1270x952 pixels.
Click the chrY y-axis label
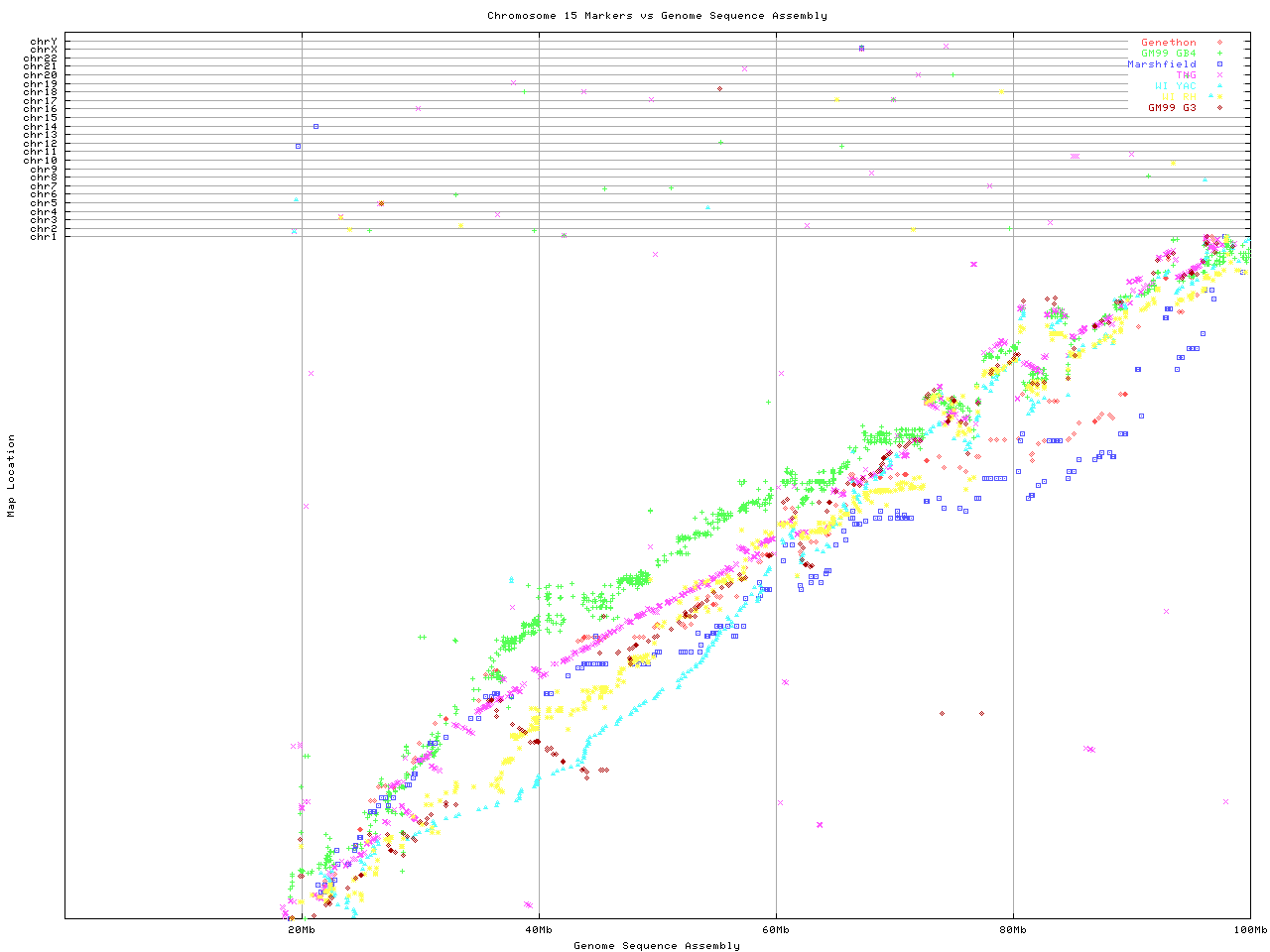(x=44, y=41)
